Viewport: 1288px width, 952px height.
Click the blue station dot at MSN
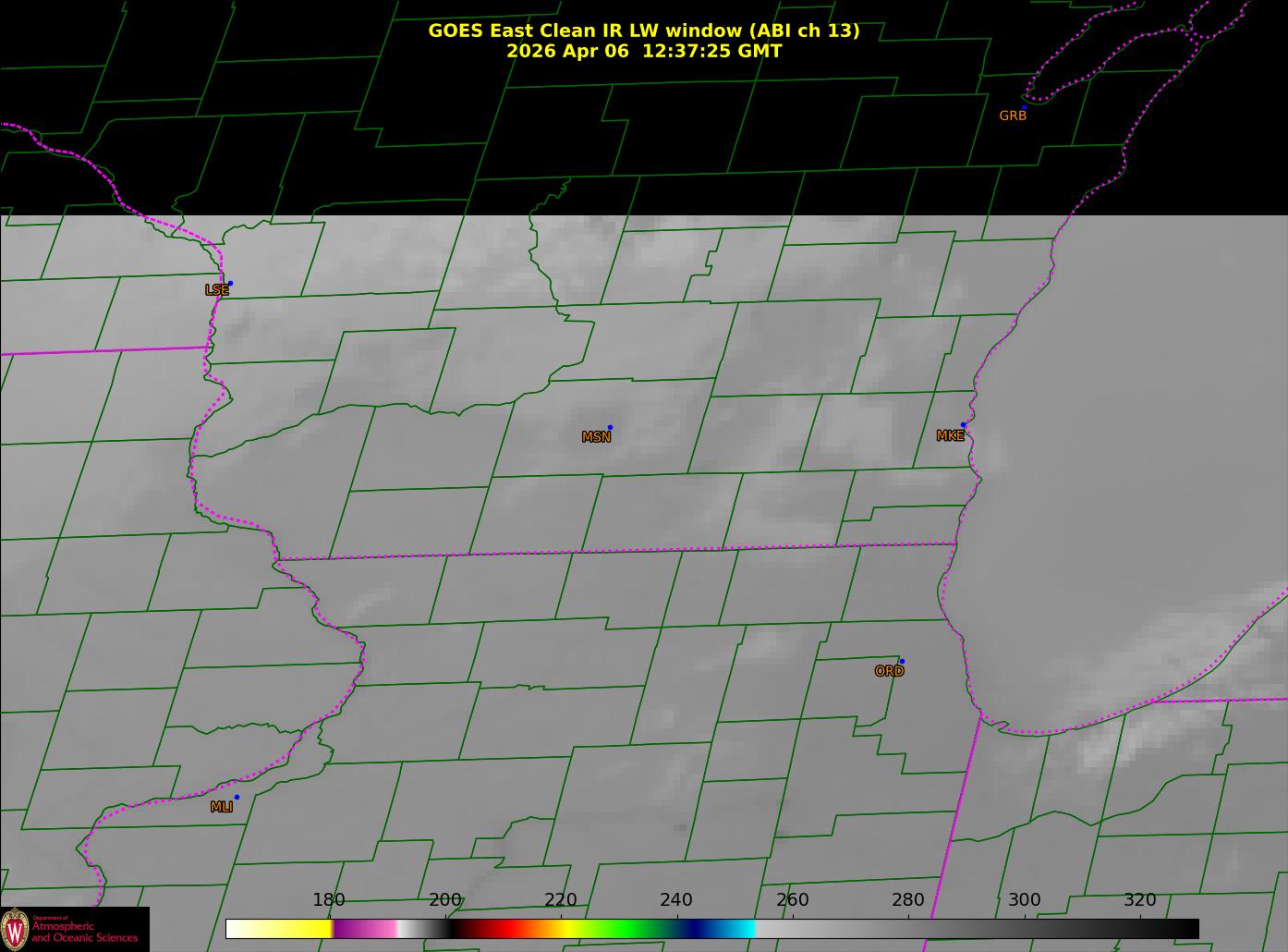610,428
